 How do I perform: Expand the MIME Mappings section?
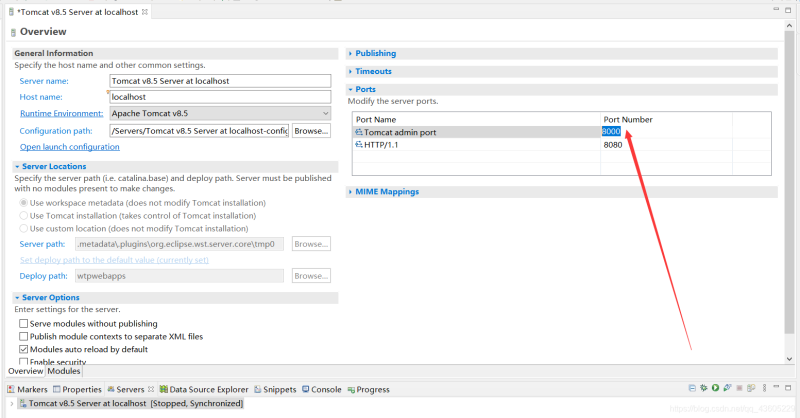coord(350,192)
